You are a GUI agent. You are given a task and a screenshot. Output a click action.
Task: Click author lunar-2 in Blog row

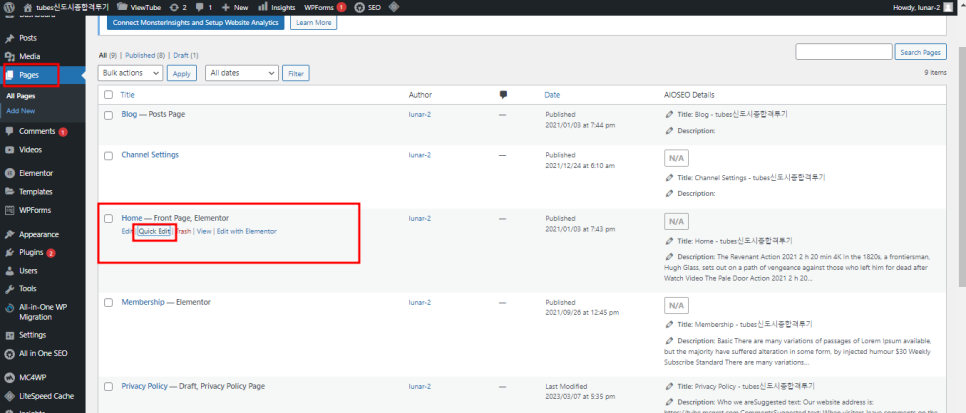tap(420, 115)
